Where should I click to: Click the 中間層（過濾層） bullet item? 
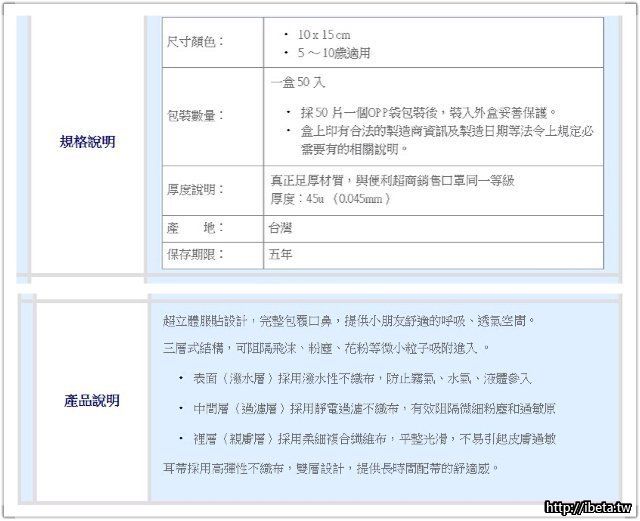375,409
